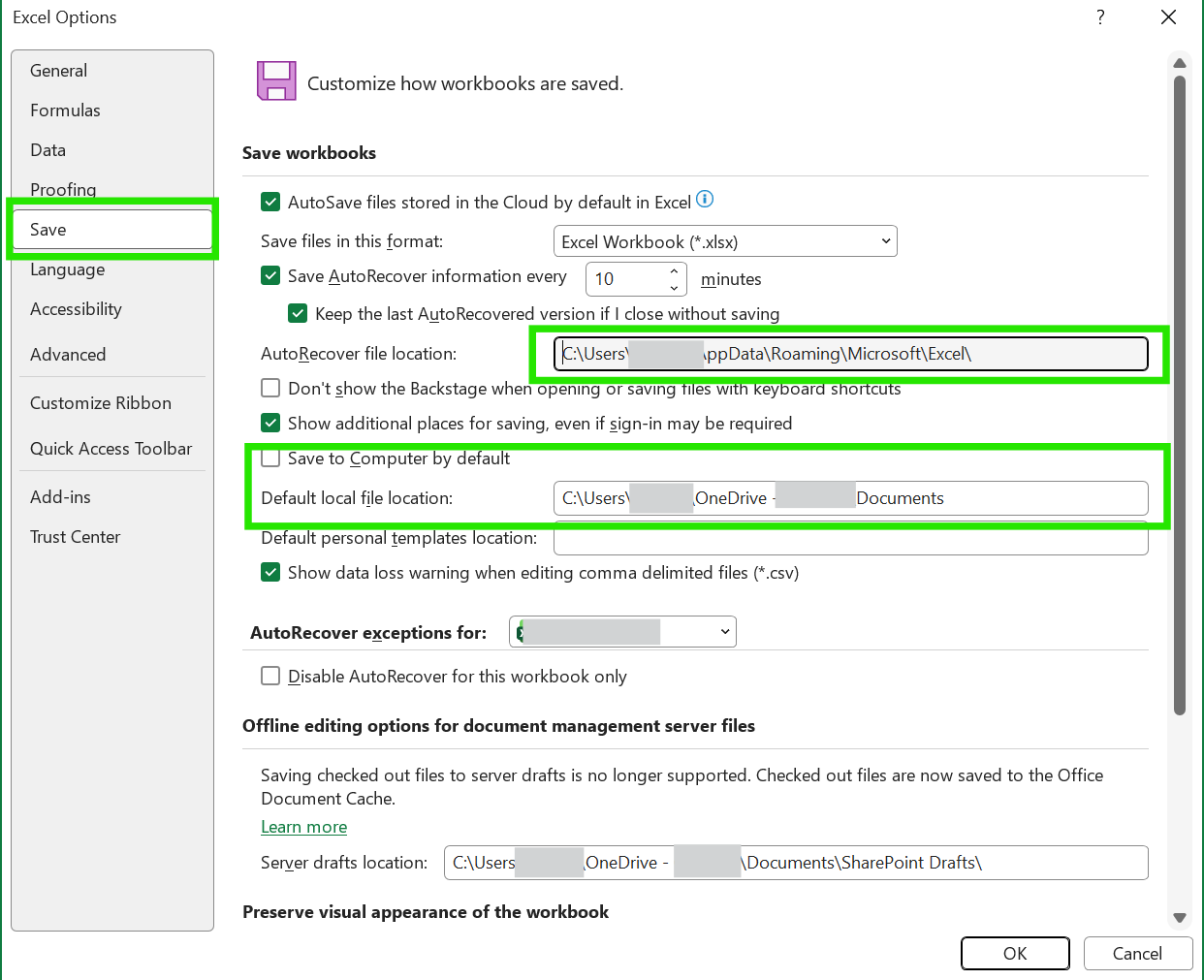Open the Trust Center category
The height and width of the screenshot is (980, 1204).
pyautogui.click(x=112, y=537)
